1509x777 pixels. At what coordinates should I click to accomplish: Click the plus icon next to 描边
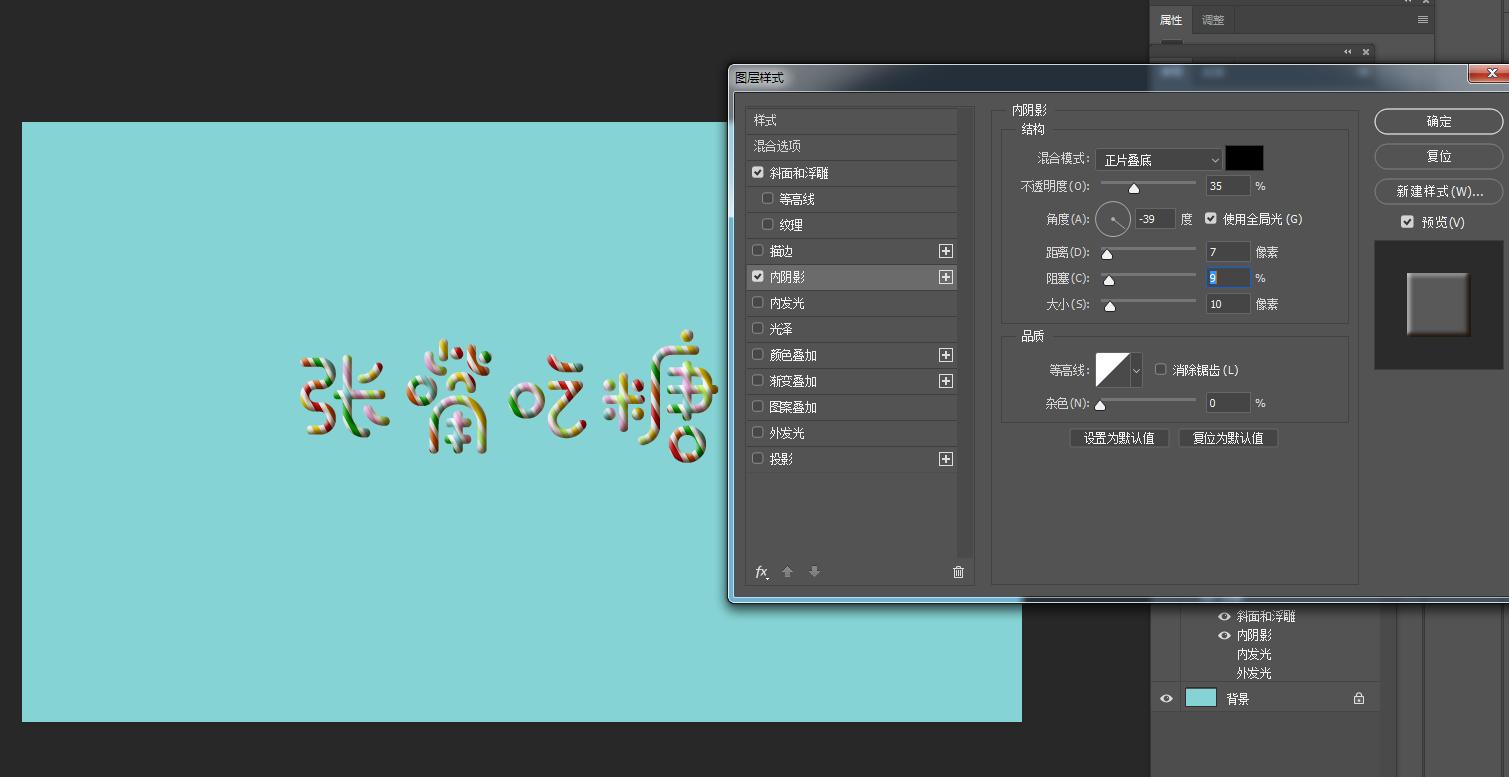(x=945, y=250)
